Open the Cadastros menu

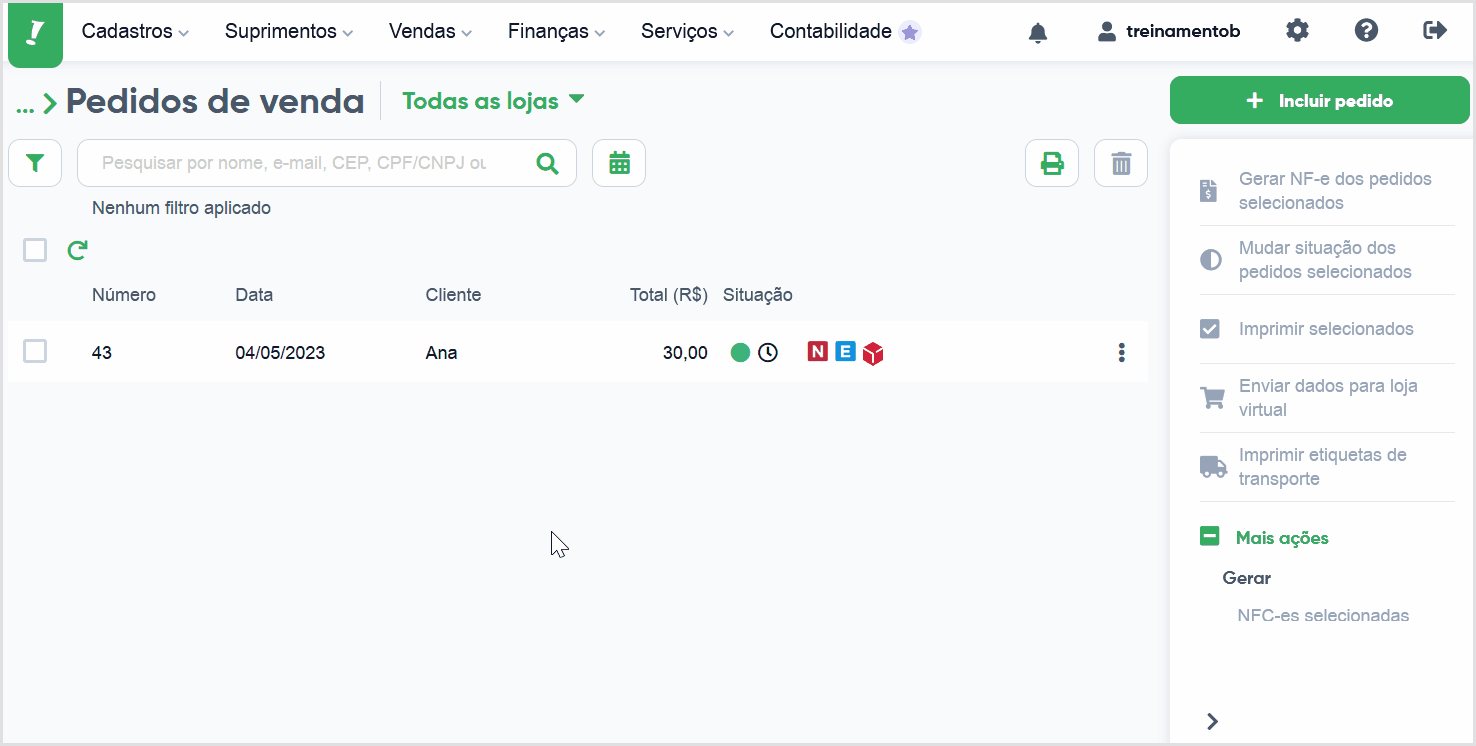pyautogui.click(x=135, y=32)
